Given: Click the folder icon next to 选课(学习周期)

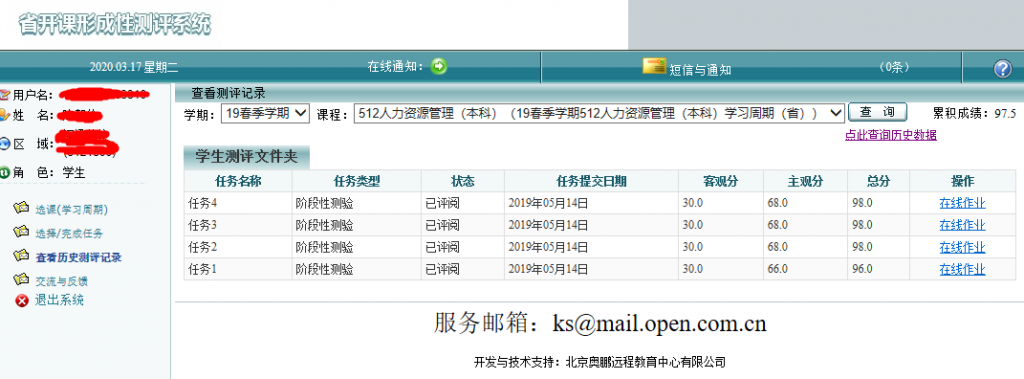Looking at the screenshot, I should pos(22,208).
